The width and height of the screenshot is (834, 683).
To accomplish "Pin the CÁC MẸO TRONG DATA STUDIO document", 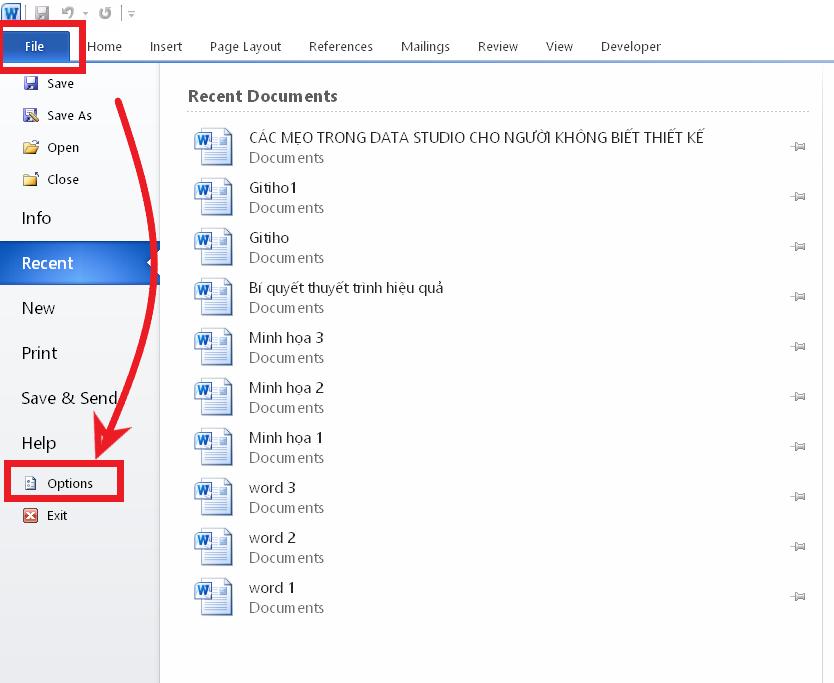I will tap(797, 146).
